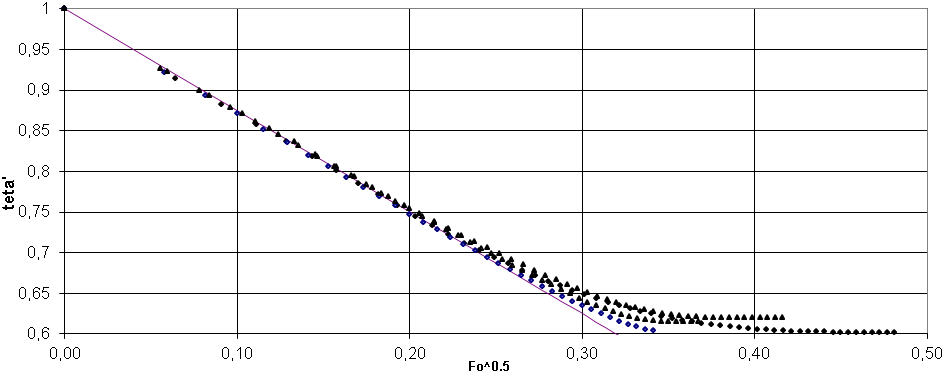Select the last blue diamond data point
Screen dimensions: 945x373
[653, 329]
